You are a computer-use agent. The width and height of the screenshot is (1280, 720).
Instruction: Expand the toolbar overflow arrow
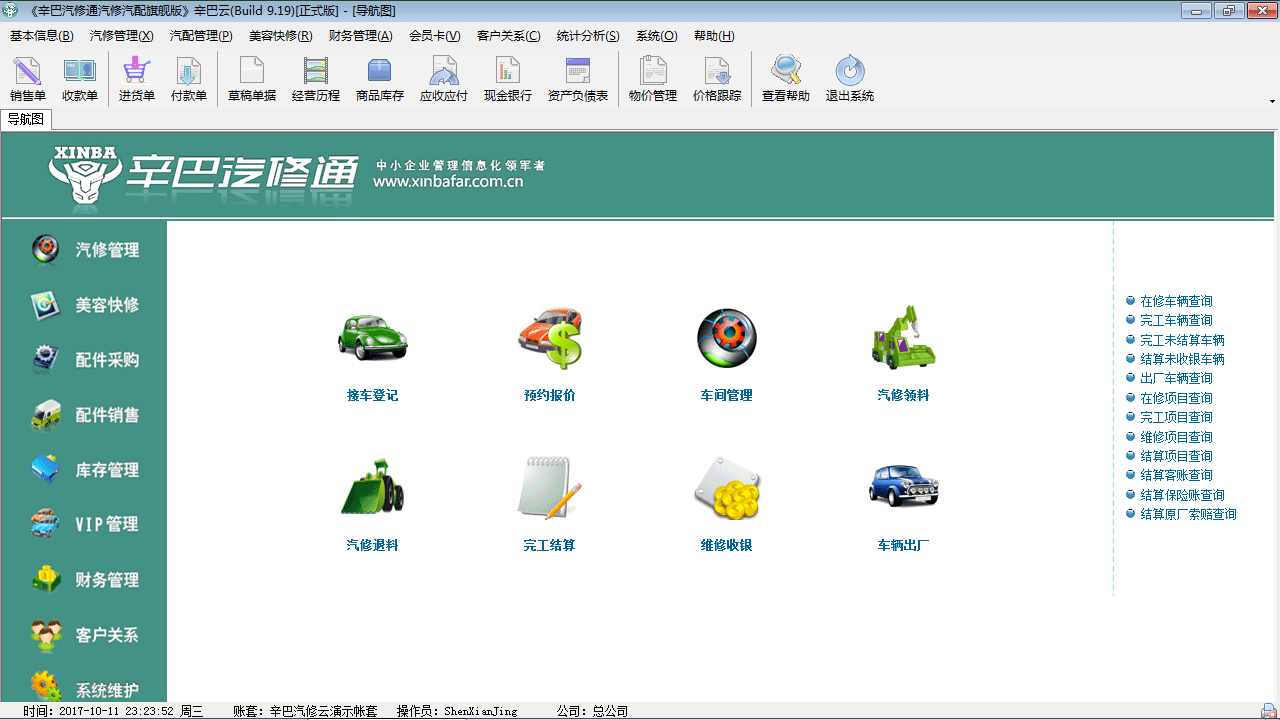pos(1272,101)
